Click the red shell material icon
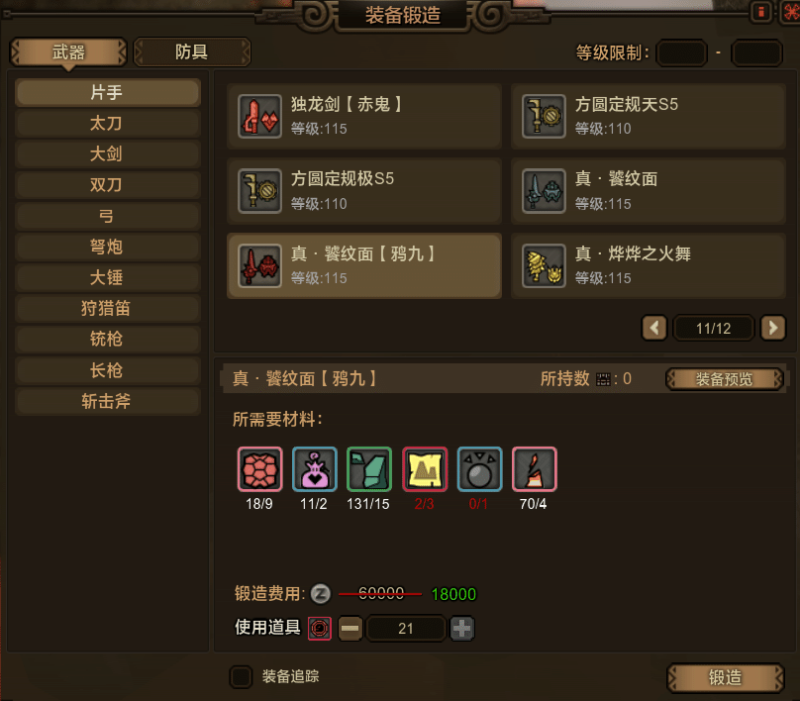The image size is (800, 701). point(260,469)
